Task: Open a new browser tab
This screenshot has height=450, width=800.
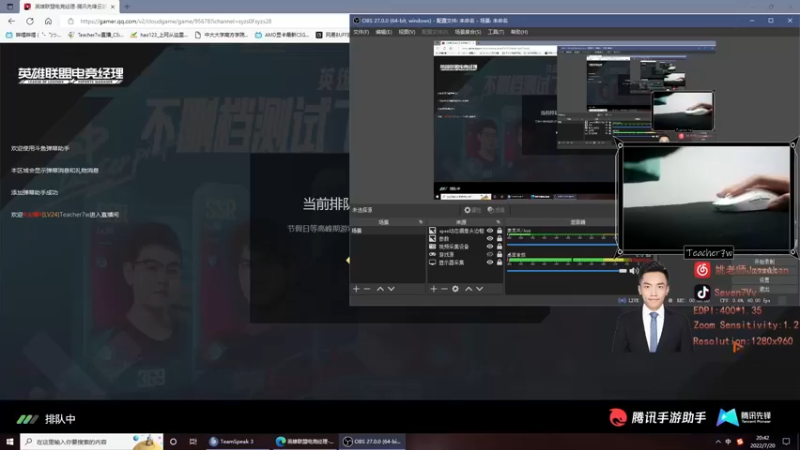Action: point(127,7)
